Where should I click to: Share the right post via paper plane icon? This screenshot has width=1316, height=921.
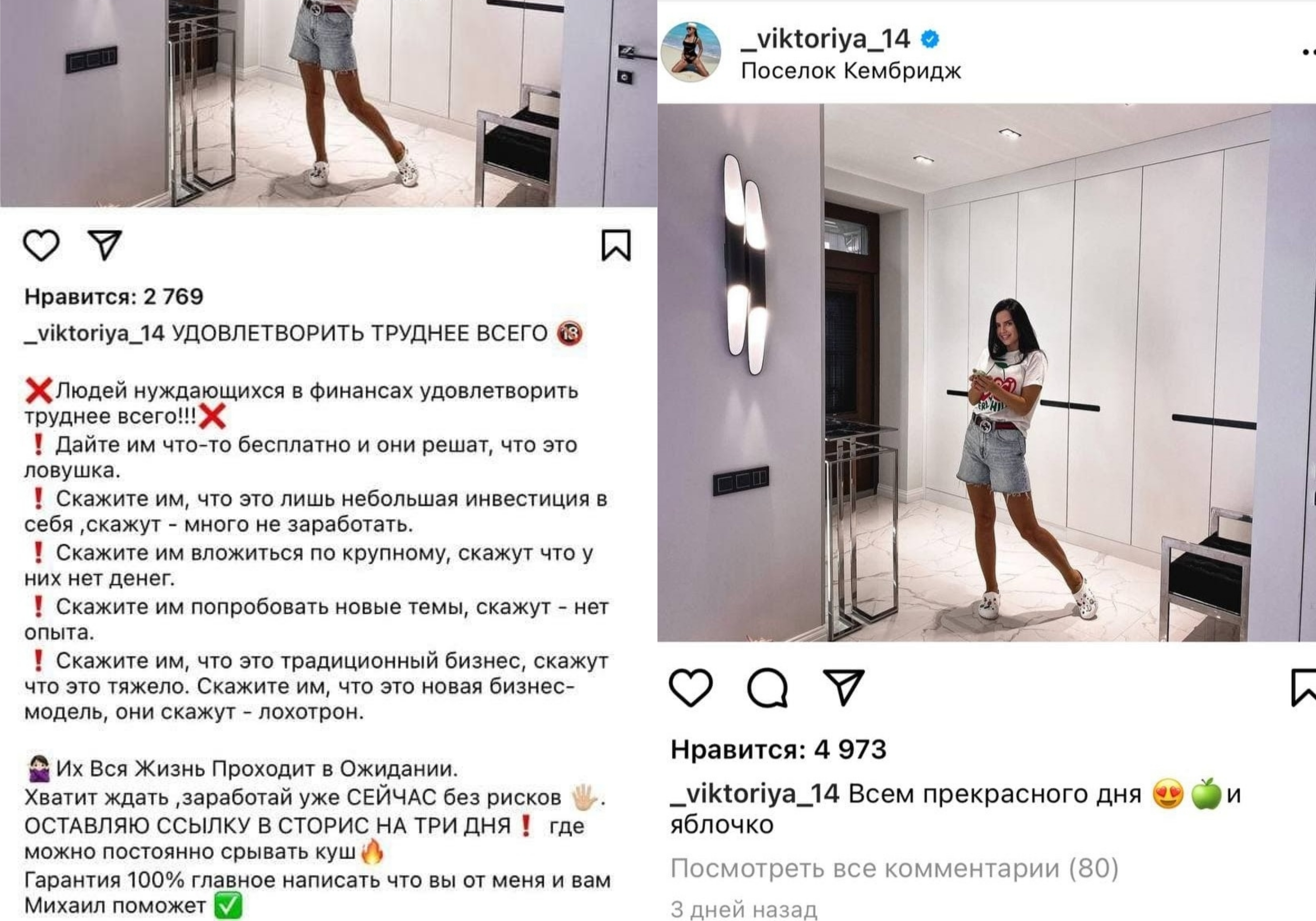[x=844, y=687]
